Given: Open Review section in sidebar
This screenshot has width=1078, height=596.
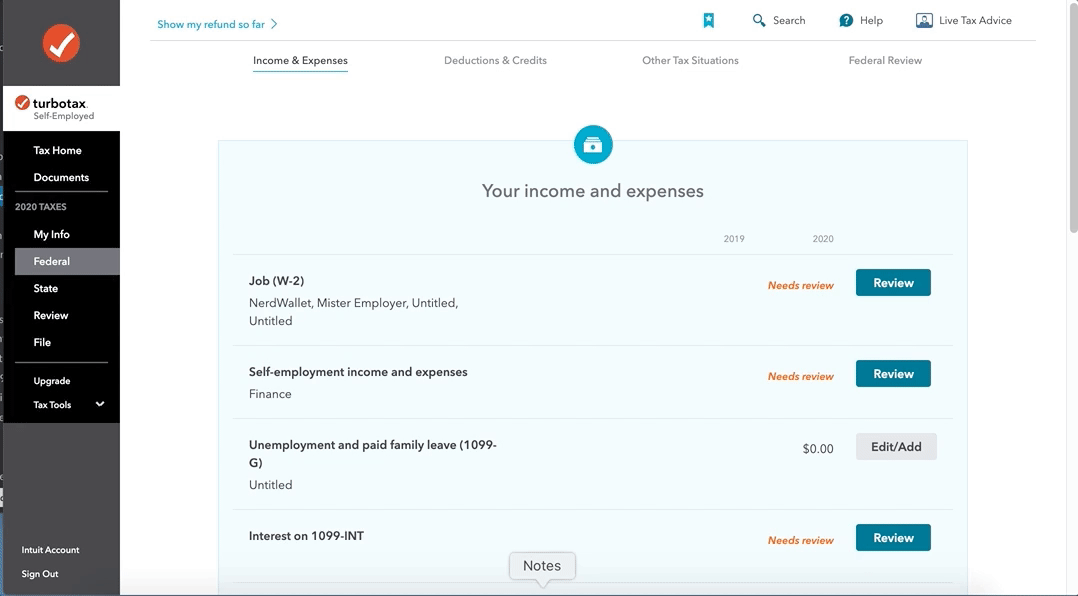Looking at the screenshot, I should (51, 316).
